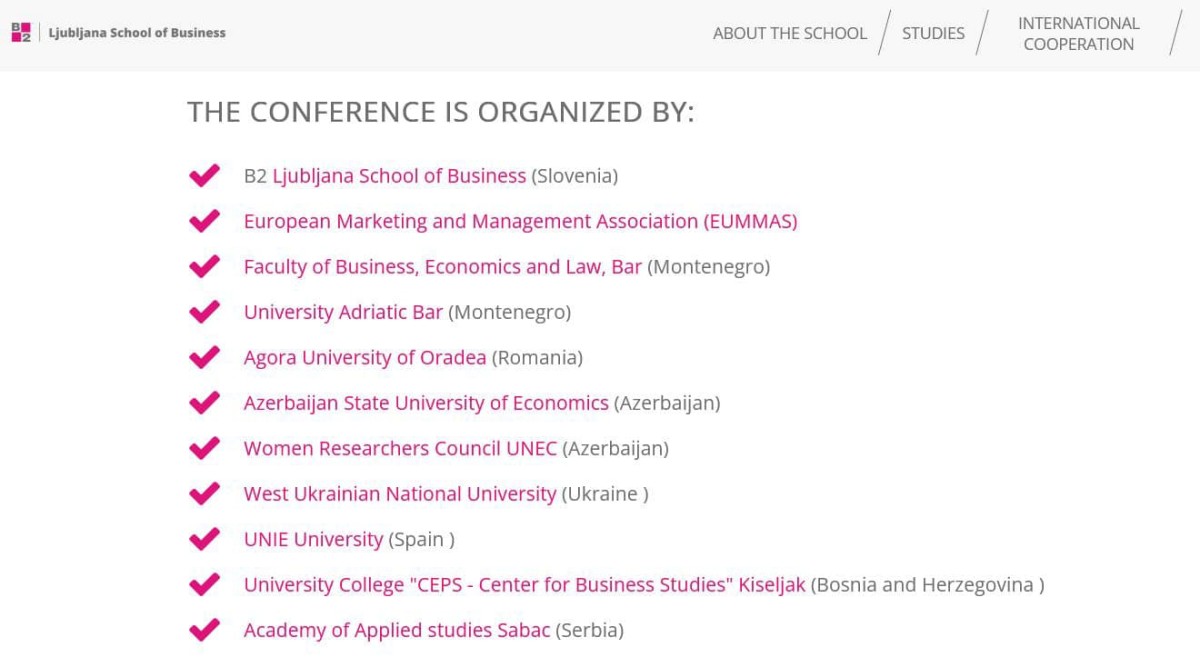Click checkmark icon beside Agora University of Oradea

204,358
